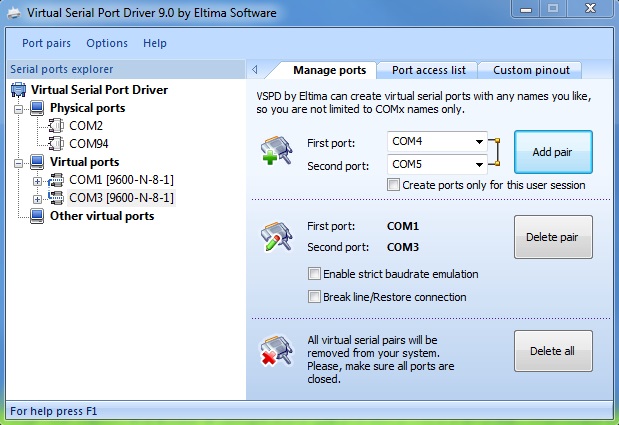Click the COM3 virtual port icon
The width and height of the screenshot is (619, 425).
(56, 197)
